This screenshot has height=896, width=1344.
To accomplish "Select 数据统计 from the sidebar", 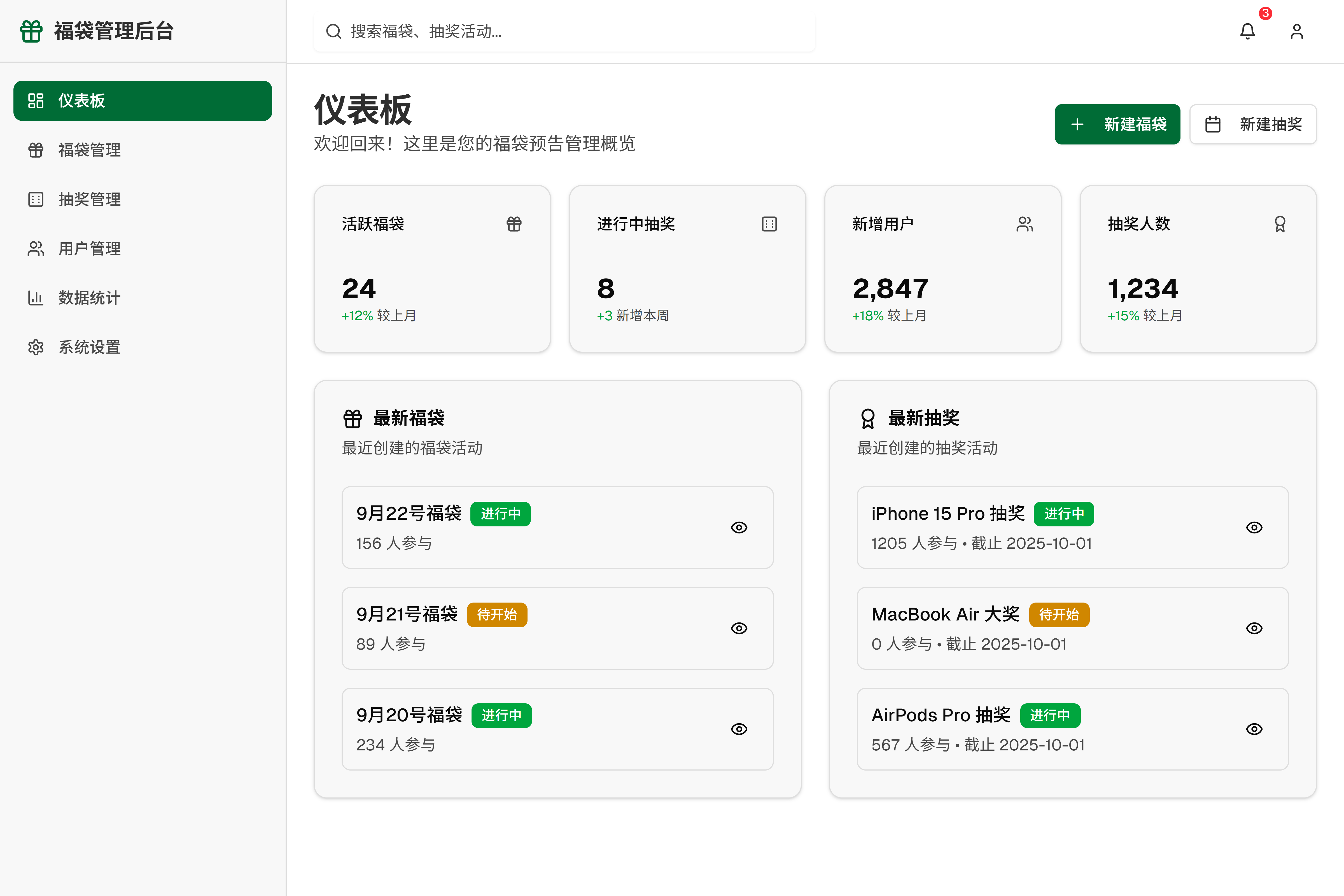I will (x=88, y=298).
